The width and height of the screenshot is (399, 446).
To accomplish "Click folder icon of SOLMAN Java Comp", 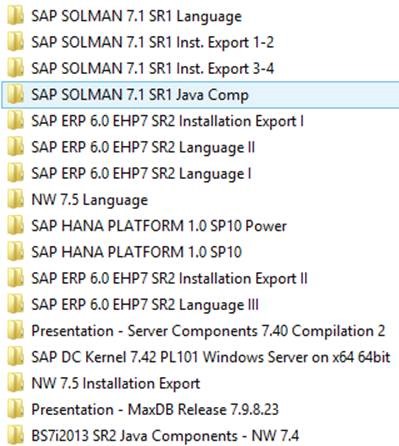I will 15,95.
